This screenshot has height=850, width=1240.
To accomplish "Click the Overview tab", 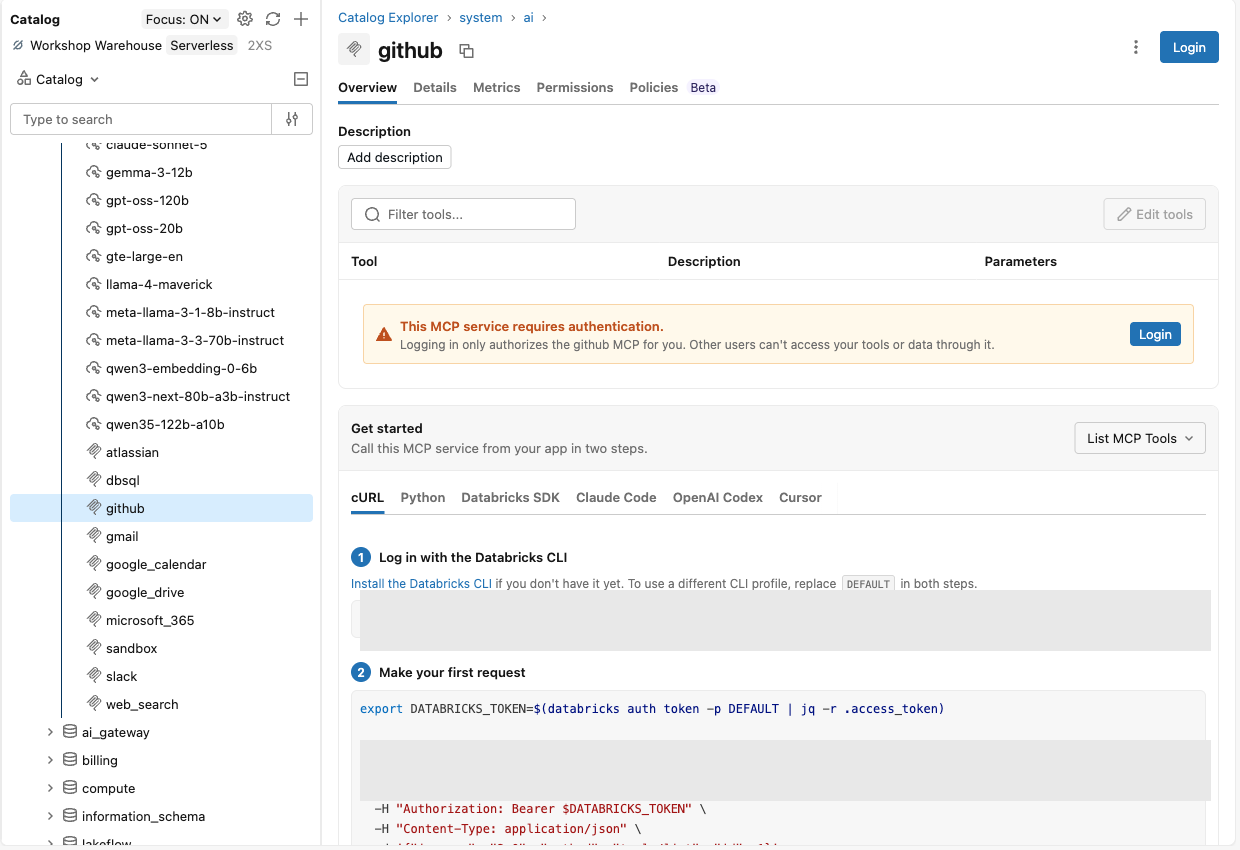I will 367,88.
